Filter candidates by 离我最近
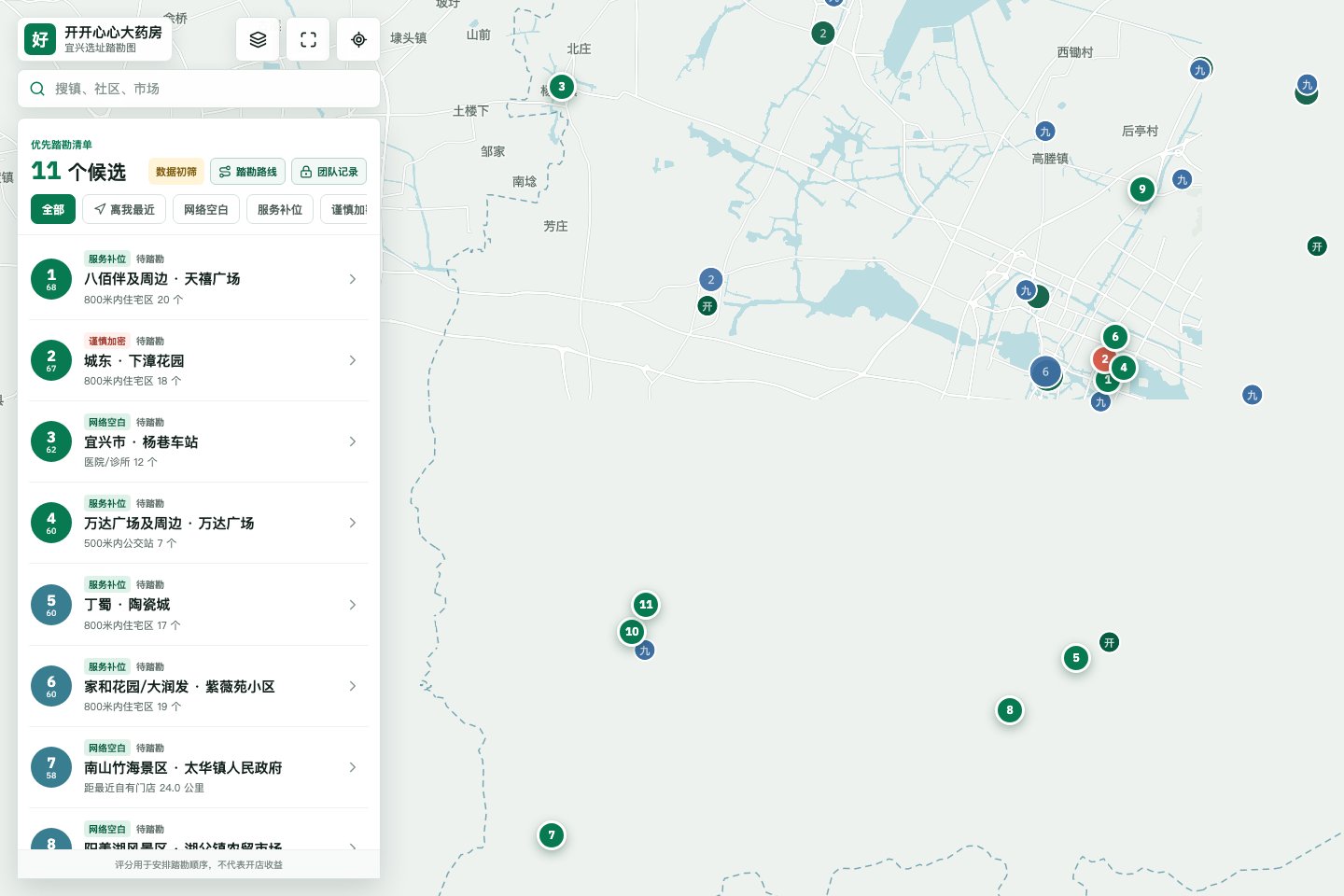 click(x=124, y=209)
